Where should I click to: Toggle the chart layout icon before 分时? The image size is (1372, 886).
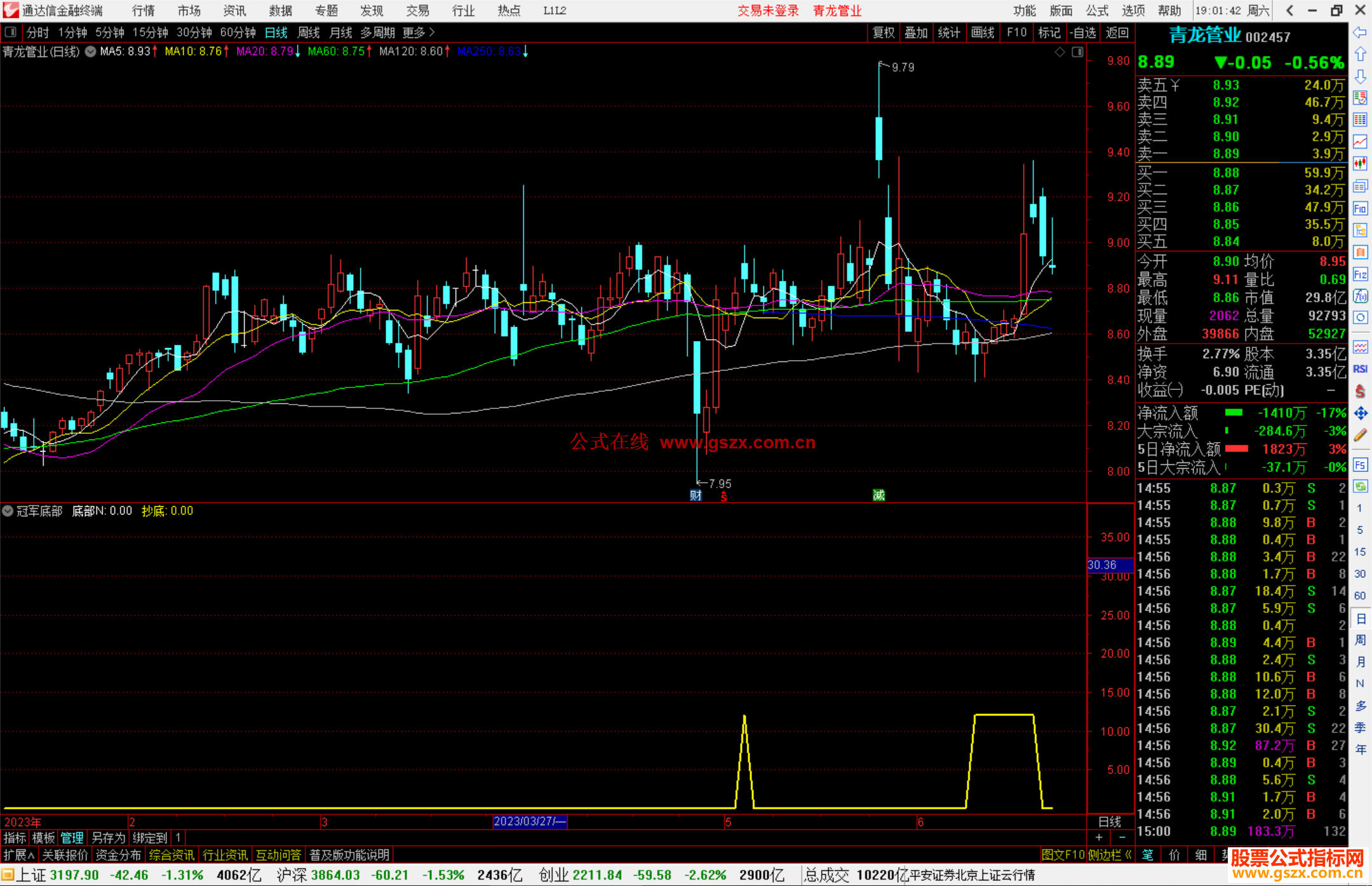point(11,32)
